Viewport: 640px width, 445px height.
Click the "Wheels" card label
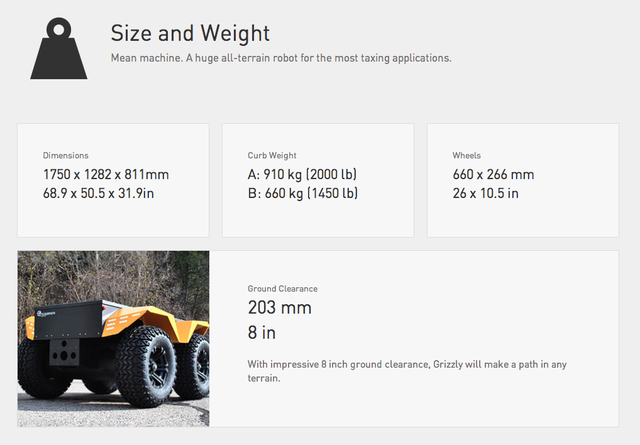click(467, 156)
